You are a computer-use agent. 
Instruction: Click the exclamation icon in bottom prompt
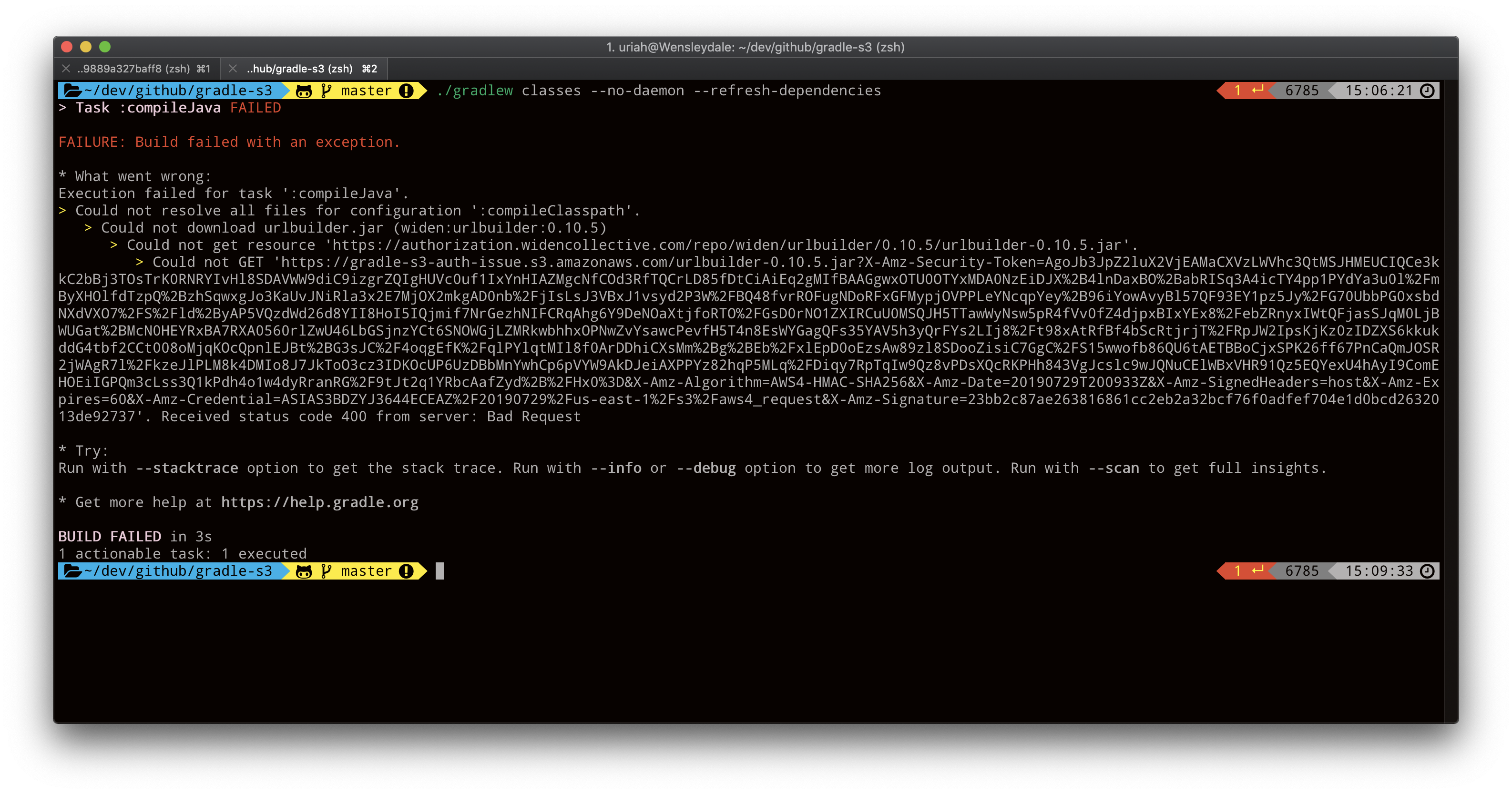coord(406,571)
